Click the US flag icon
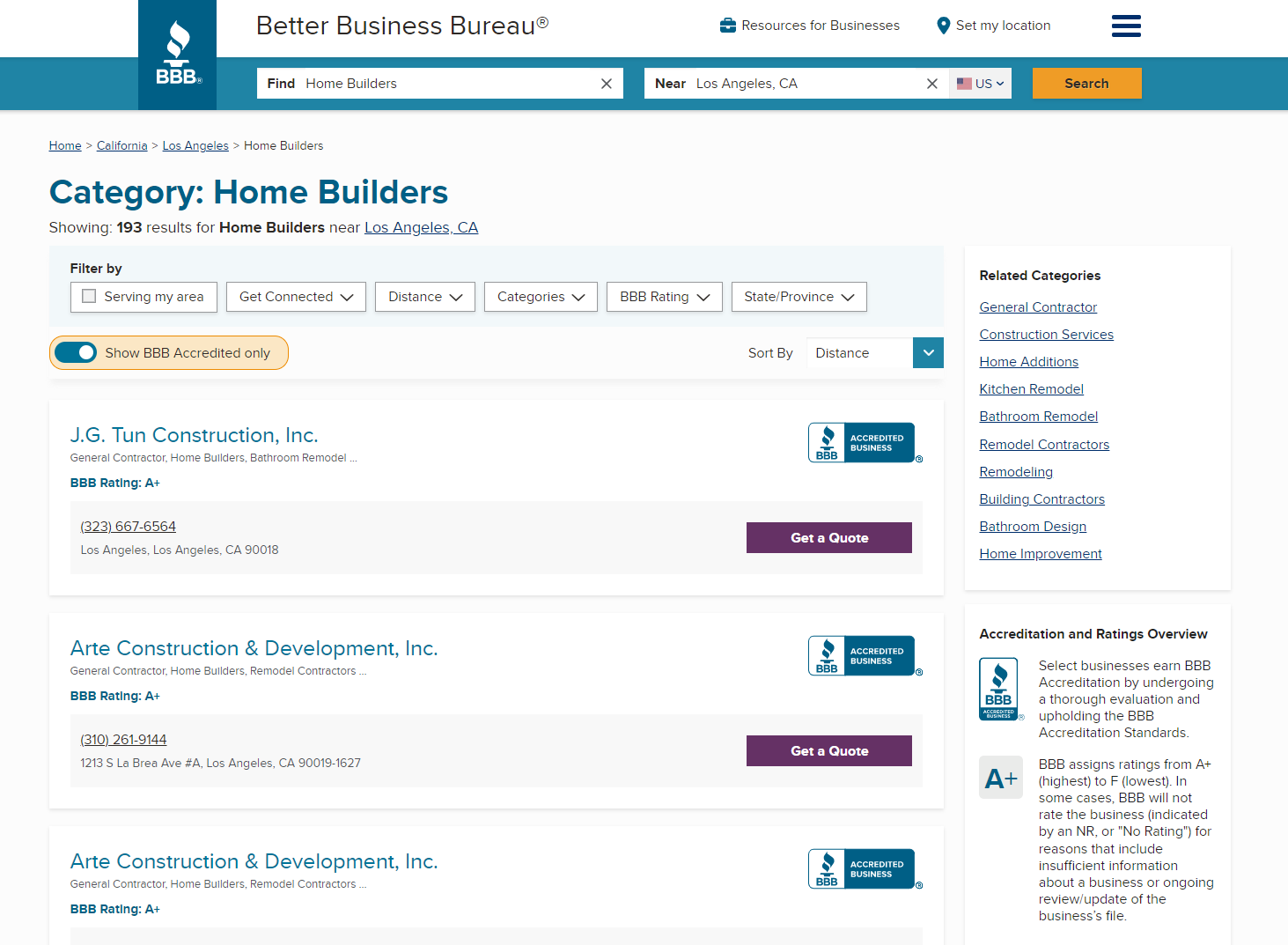This screenshot has height=945, width=1288. coord(964,84)
